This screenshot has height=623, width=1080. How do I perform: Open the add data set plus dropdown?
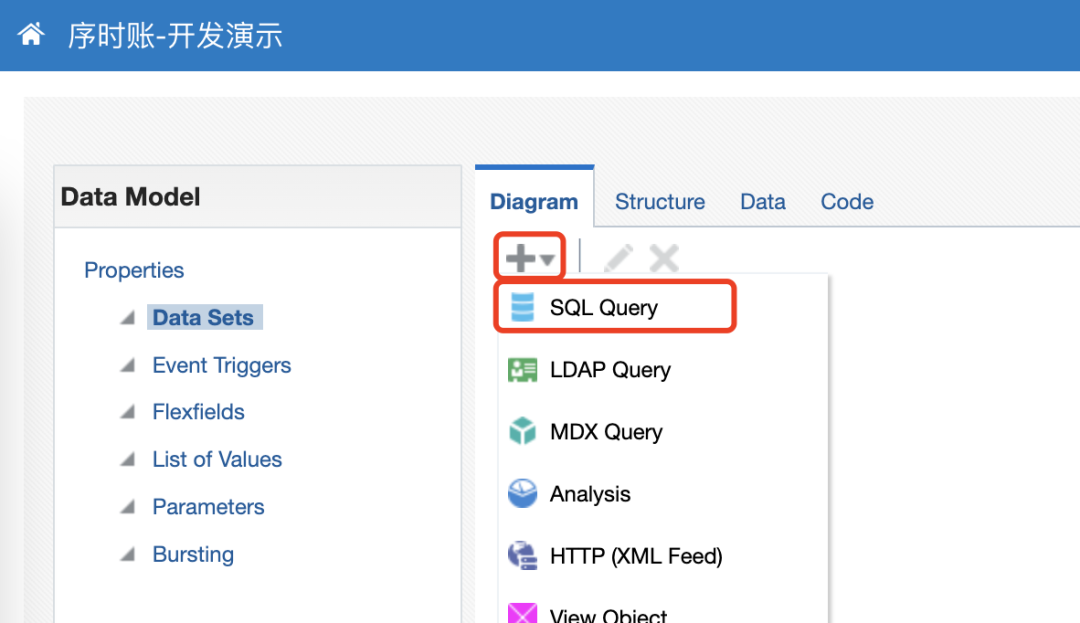[530, 258]
